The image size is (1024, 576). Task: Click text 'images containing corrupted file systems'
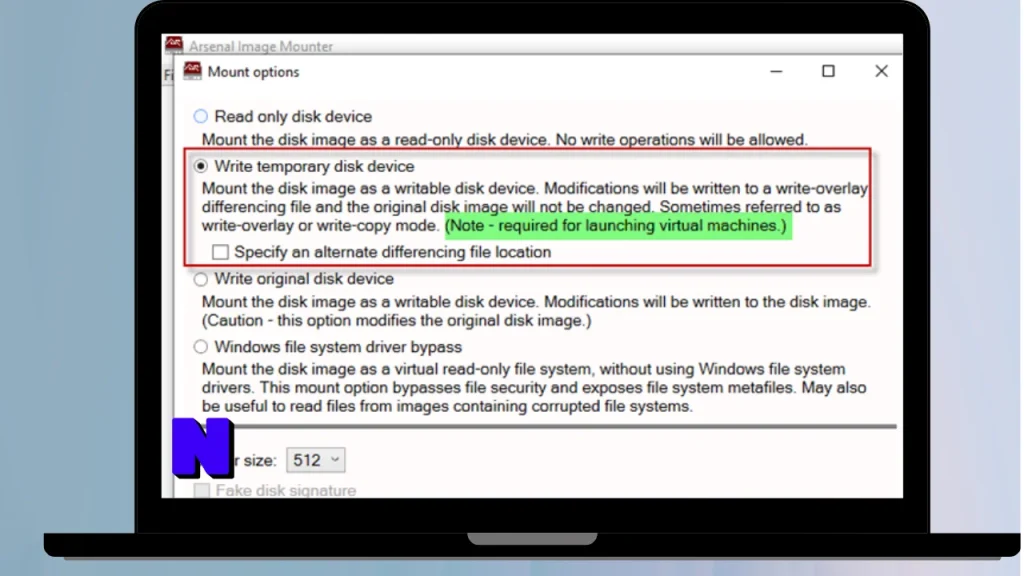click(544, 406)
